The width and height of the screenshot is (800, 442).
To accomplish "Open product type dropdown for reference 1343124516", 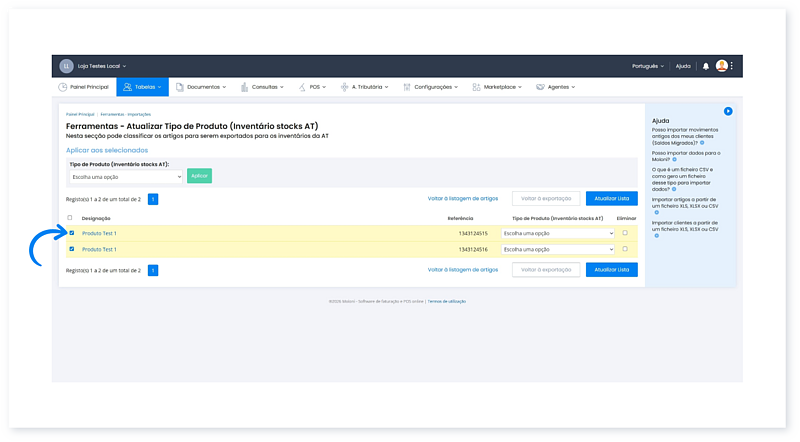I will (x=558, y=250).
